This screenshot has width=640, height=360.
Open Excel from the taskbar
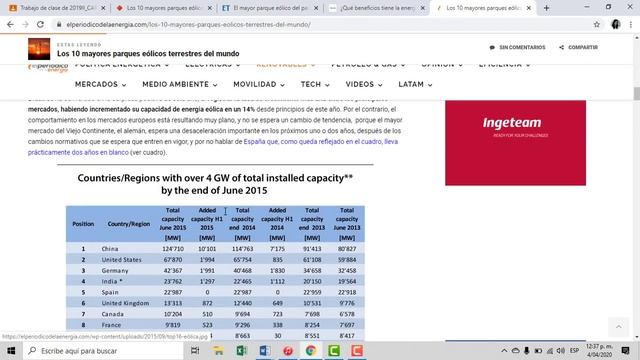(242, 351)
